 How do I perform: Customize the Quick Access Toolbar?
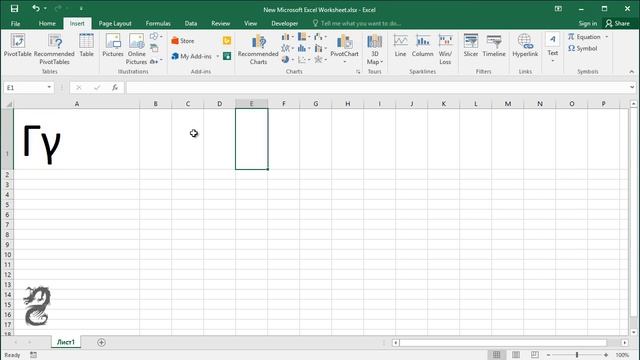click(81, 9)
